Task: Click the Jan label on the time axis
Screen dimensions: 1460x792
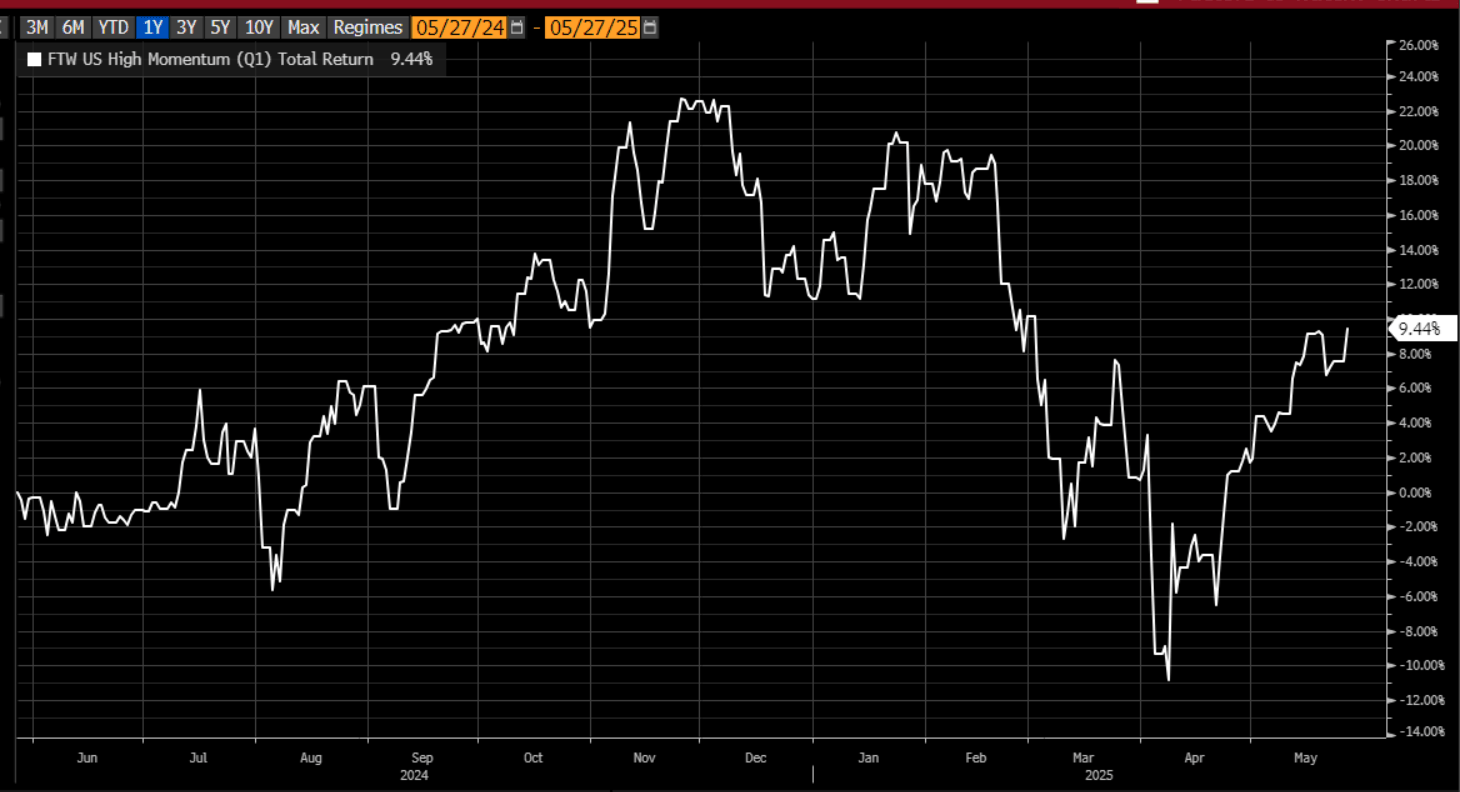Action: [x=868, y=758]
